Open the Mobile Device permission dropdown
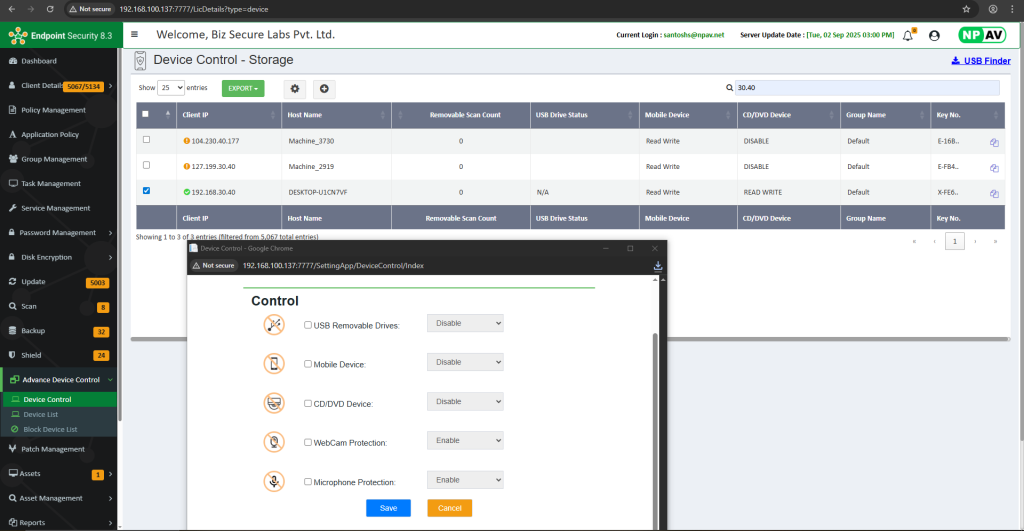 [465, 362]
